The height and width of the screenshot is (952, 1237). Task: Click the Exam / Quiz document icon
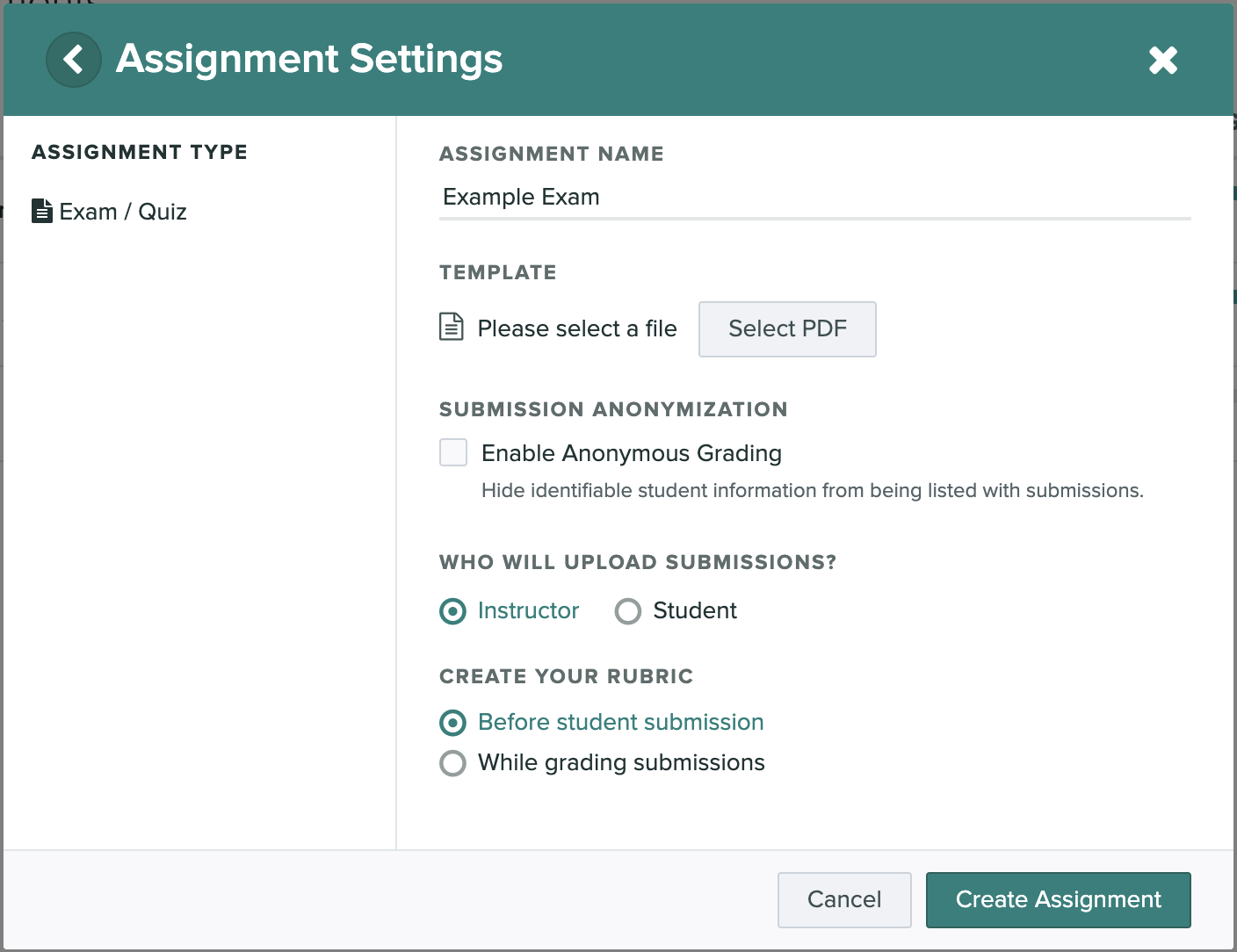pos(41,211)
